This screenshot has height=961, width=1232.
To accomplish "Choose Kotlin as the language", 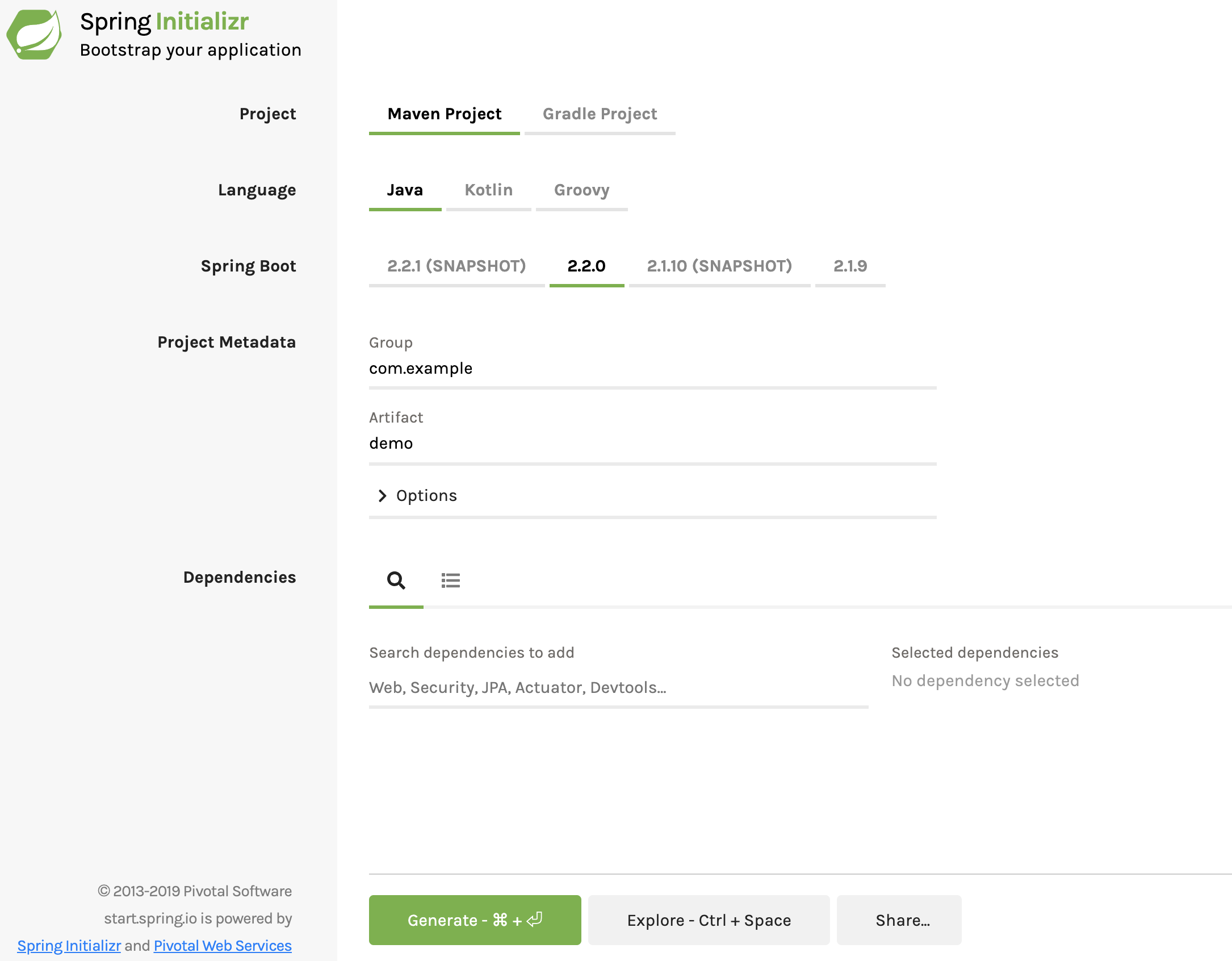I will coord(488,190).
